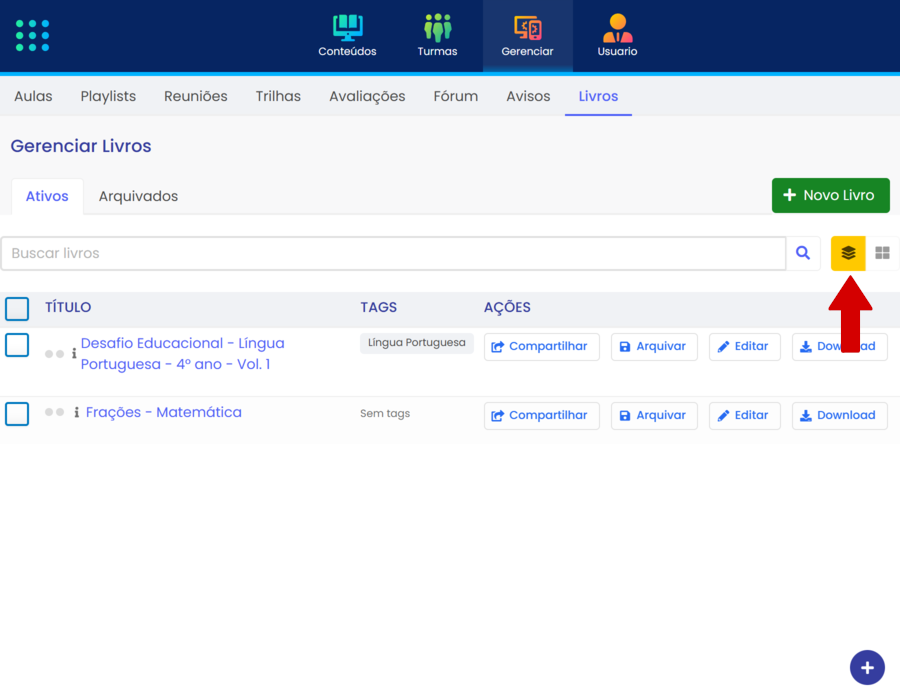Open the Turmas section icon
The width and height of the screenshot is (900, 700).
click(x=437, y=28)
